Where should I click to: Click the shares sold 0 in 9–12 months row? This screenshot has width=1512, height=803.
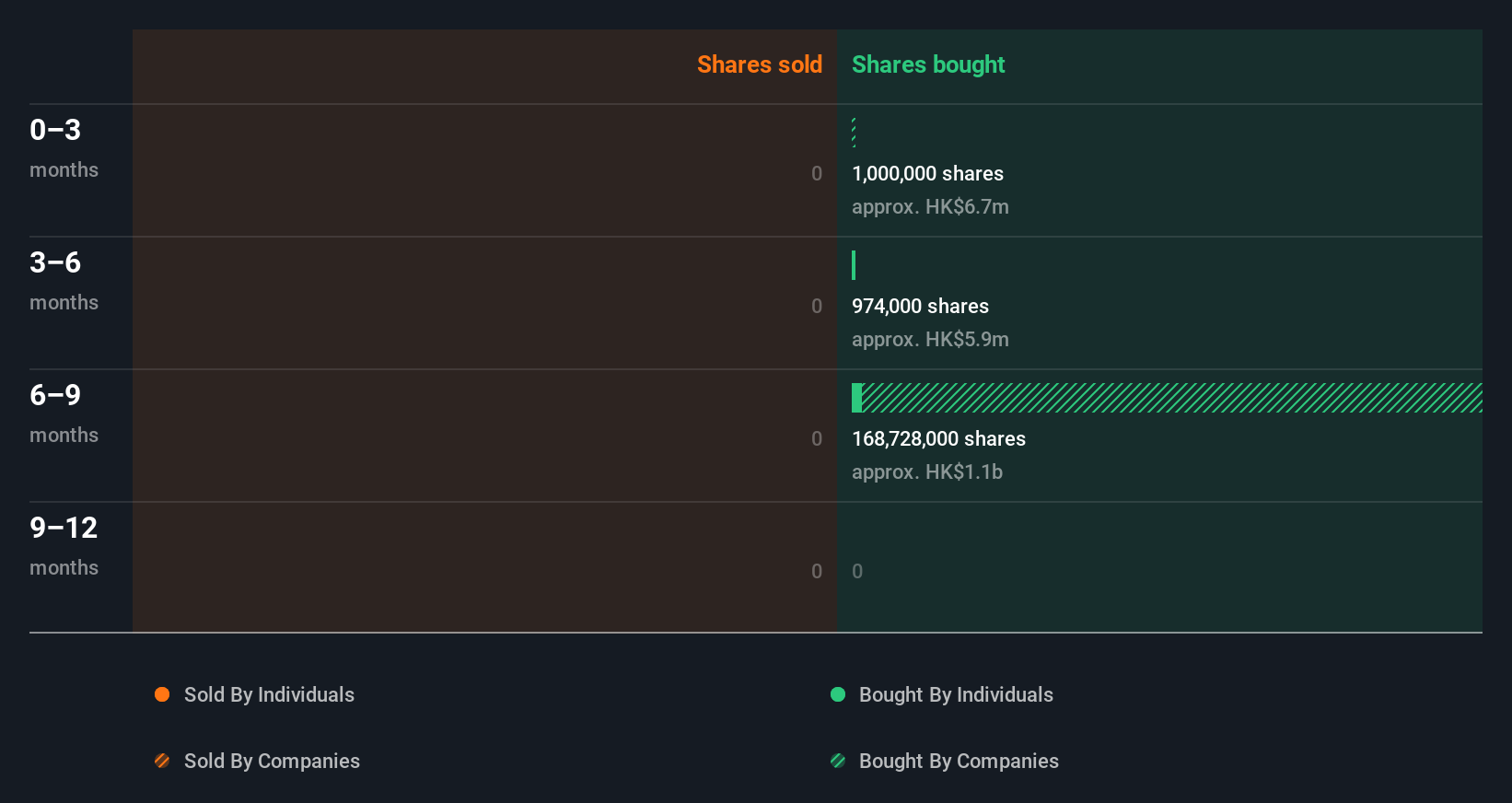tap(817, 571)
